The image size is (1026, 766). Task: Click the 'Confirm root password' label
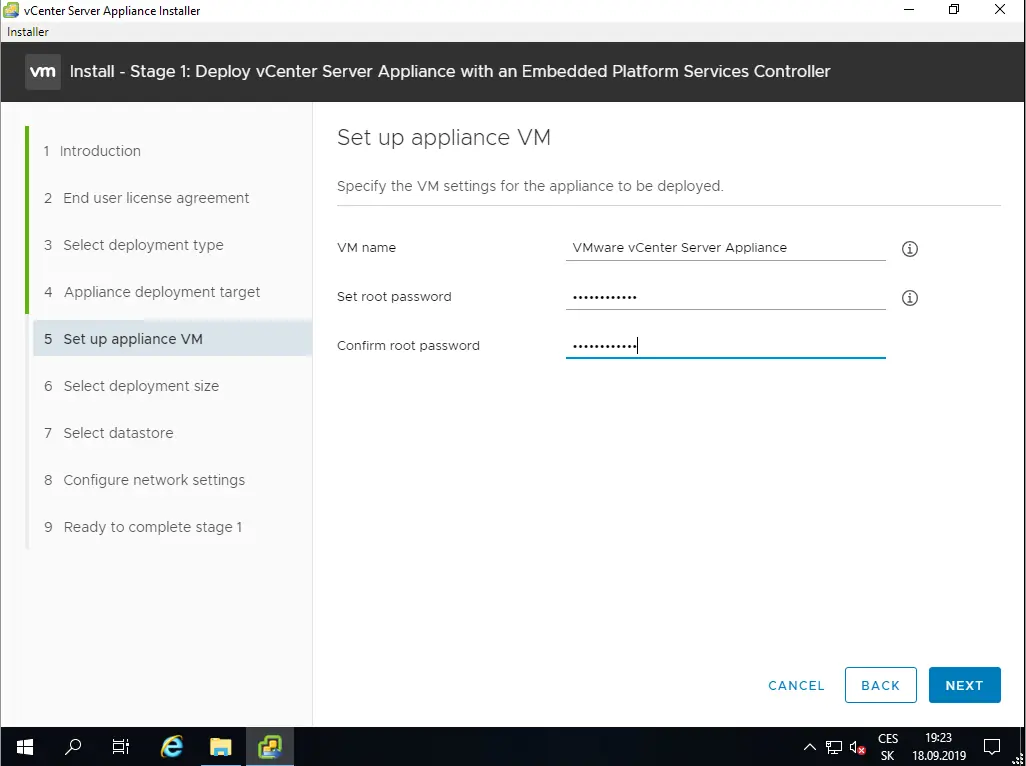coord(408,346)
